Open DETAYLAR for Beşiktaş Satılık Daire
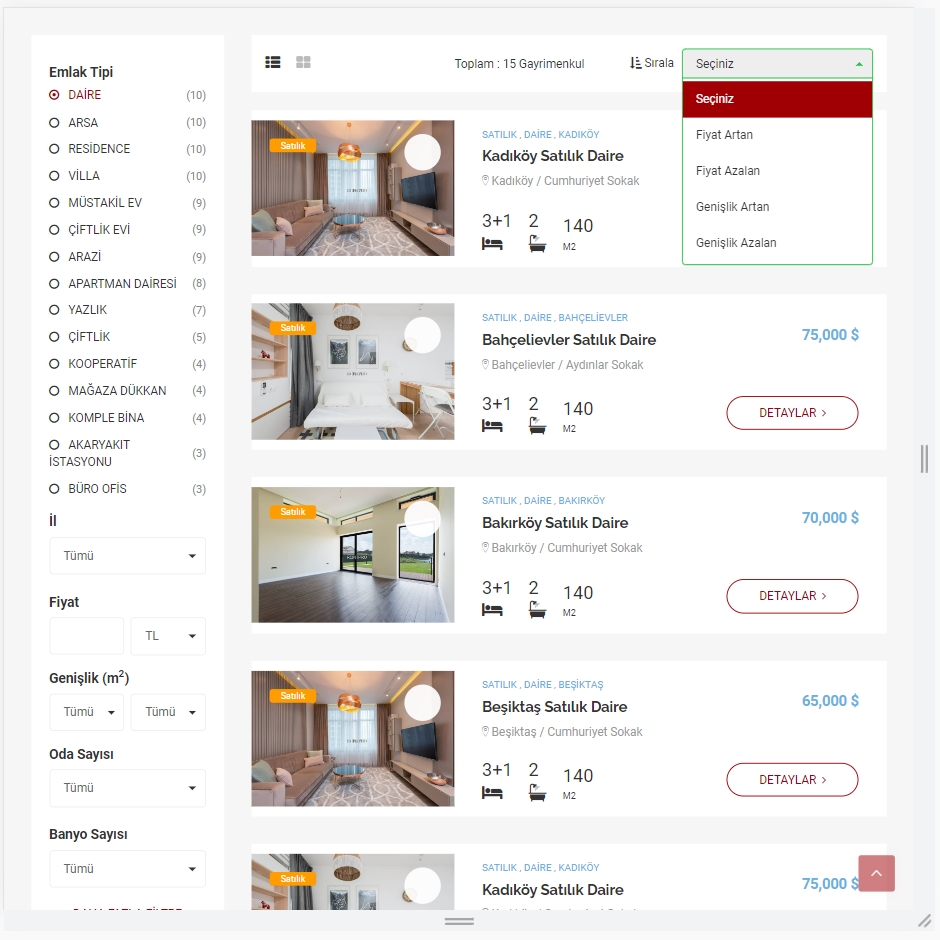Image resolution: width=940 pixels, height=940 pixels. (x=792, y=780)
